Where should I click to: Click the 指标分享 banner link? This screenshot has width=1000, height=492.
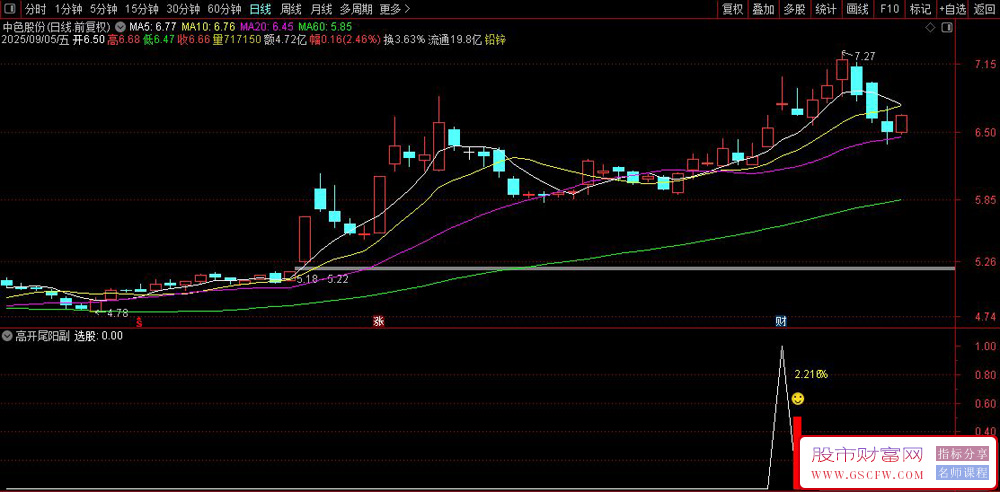[962, 454]
